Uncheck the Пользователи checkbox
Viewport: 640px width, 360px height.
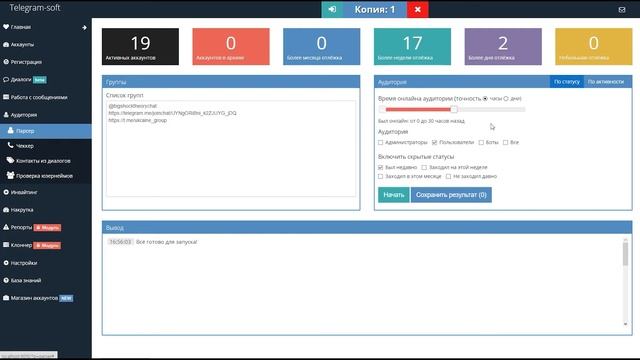pyautogui.click(x=434, y=142)
